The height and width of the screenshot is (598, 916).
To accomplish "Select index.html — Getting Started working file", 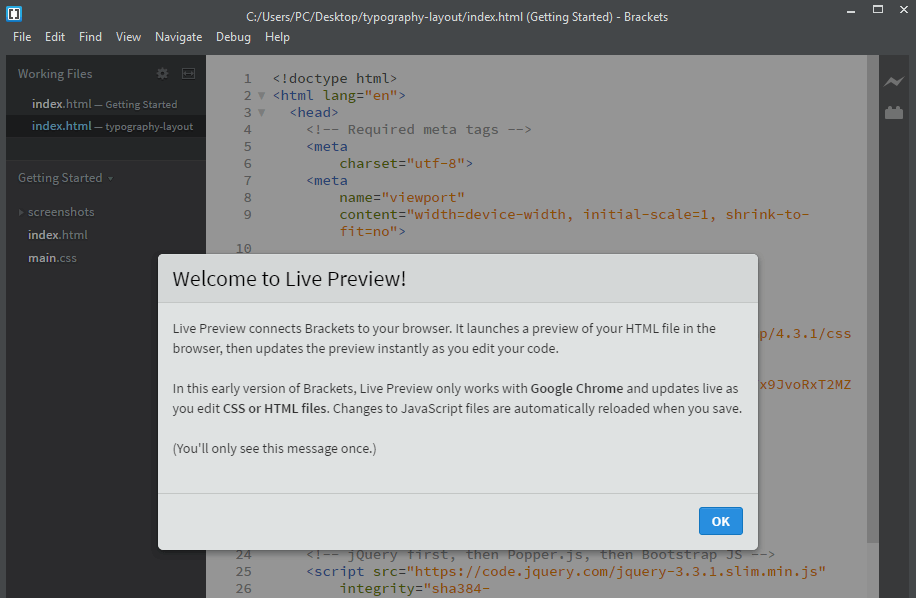I will (105, 104).
